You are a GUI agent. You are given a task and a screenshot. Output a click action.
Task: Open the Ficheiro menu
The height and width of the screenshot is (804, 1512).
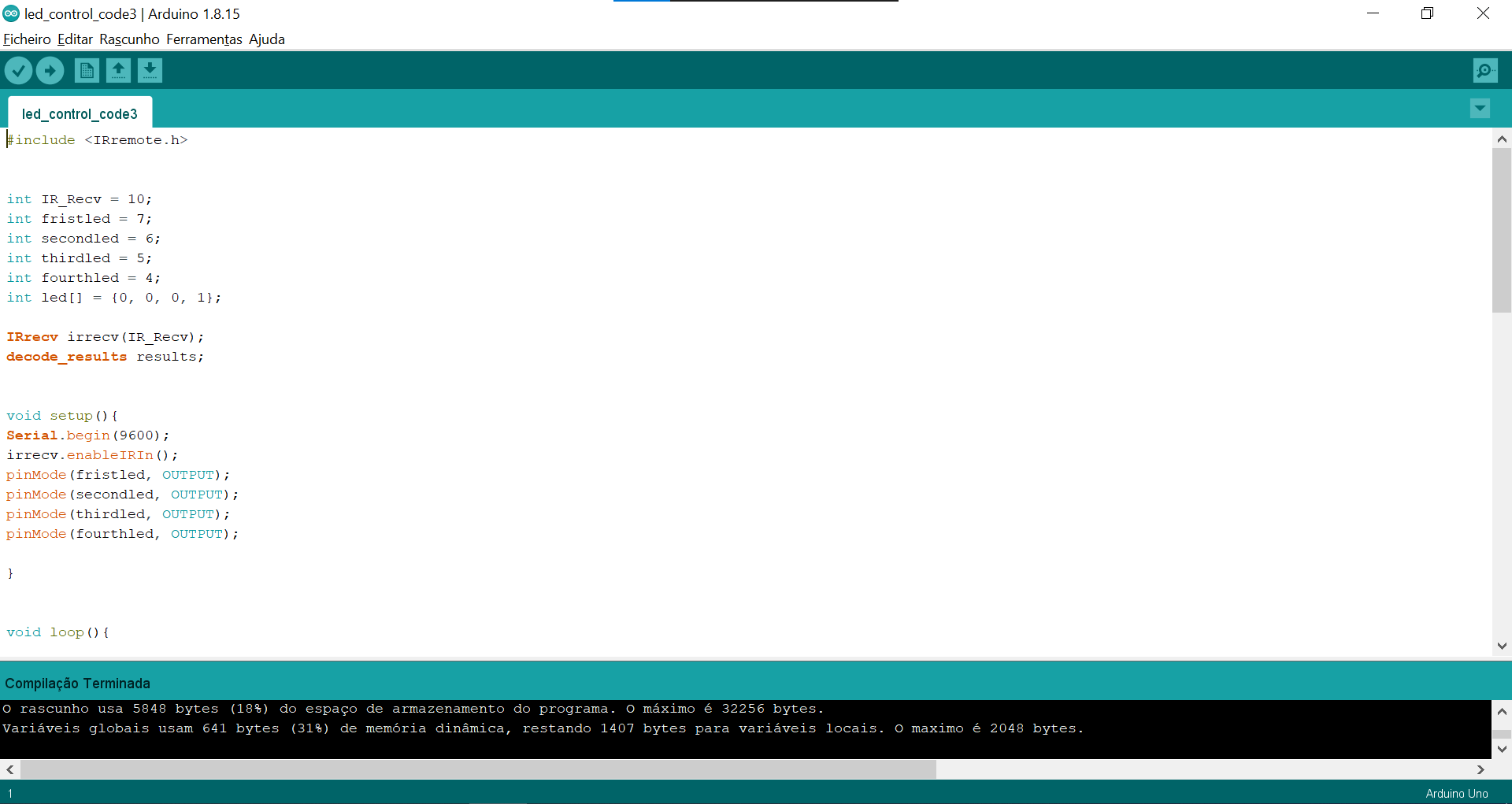[27, 39]
